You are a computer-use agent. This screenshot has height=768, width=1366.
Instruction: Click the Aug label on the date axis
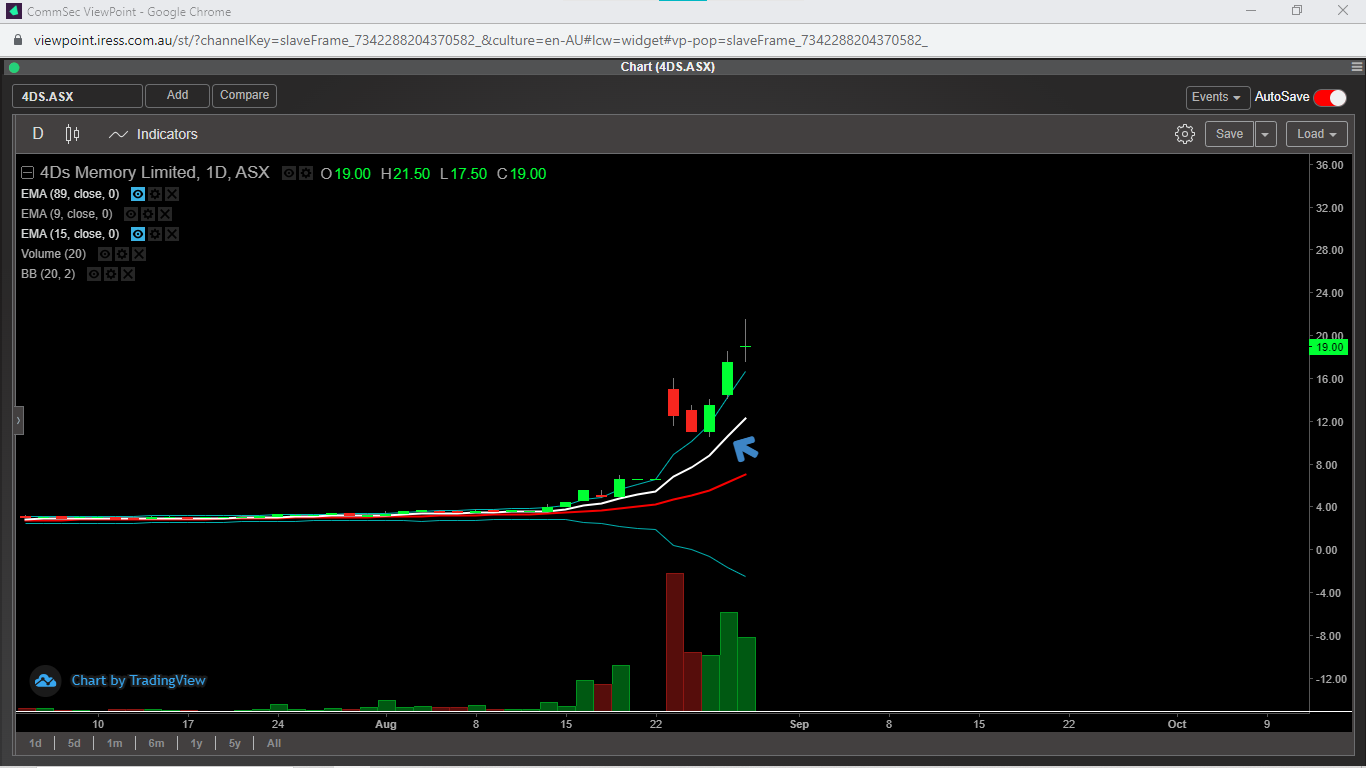[386, 724]
